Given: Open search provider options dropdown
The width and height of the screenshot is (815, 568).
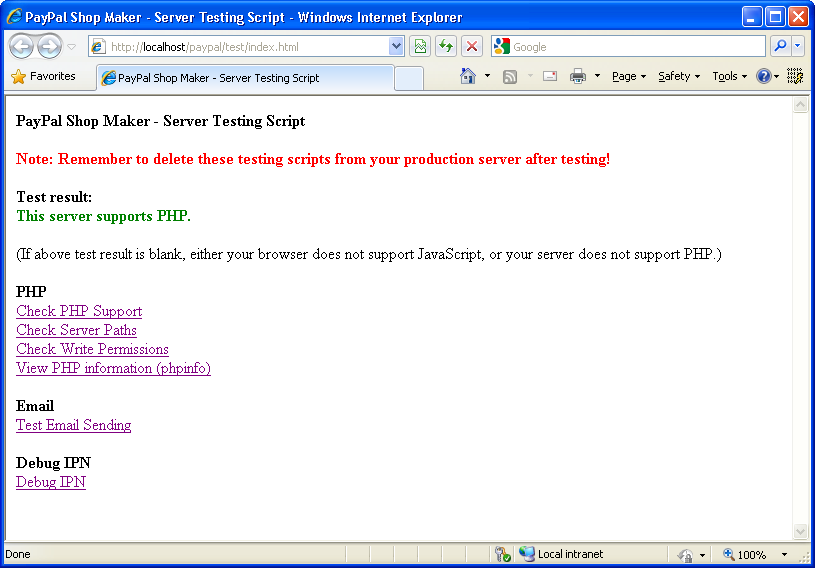Looking at the screenshot, I should pyautogui.click(x=798, y=47).
